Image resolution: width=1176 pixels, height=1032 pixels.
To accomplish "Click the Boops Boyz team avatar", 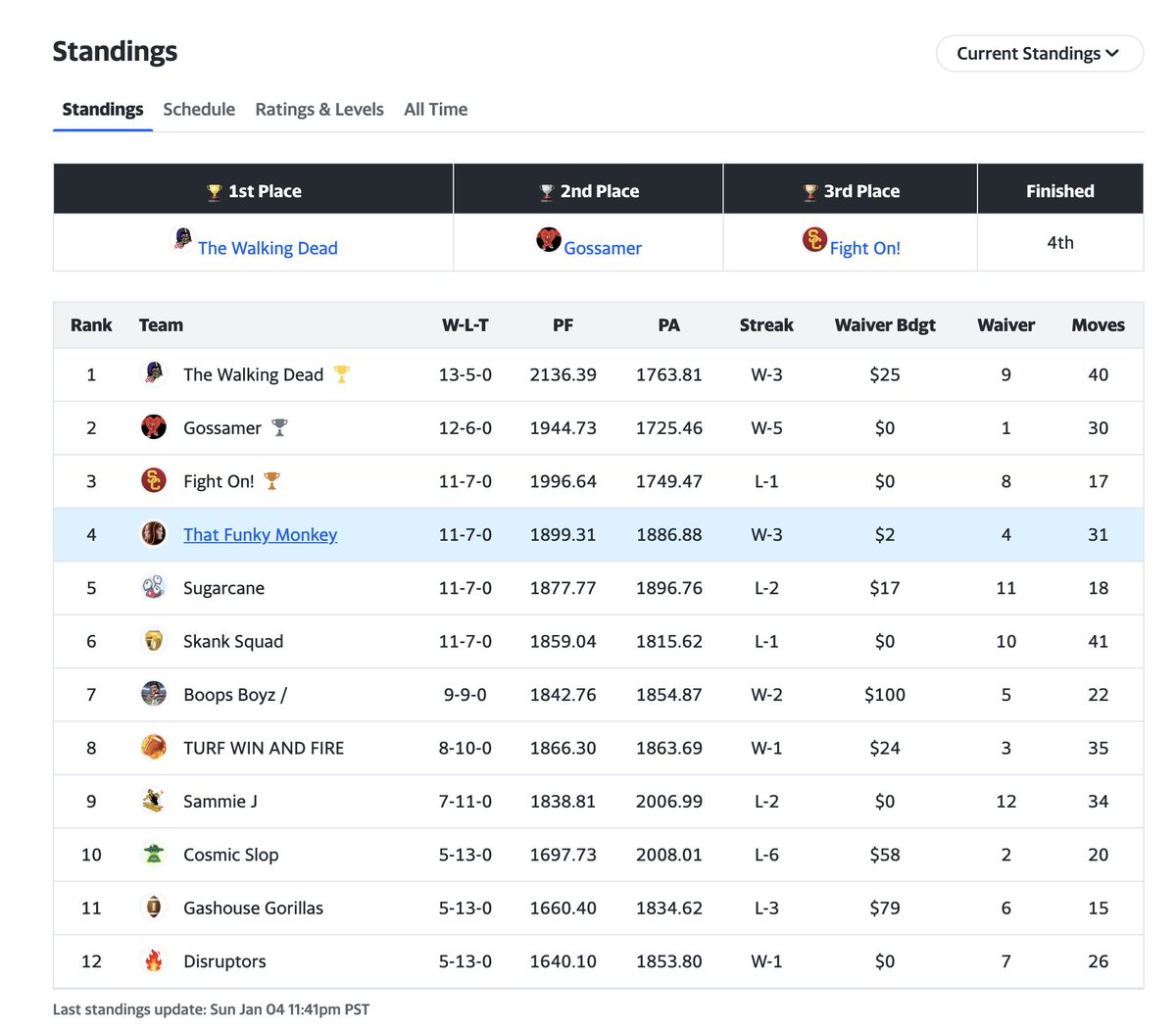I will pos(154,694).
